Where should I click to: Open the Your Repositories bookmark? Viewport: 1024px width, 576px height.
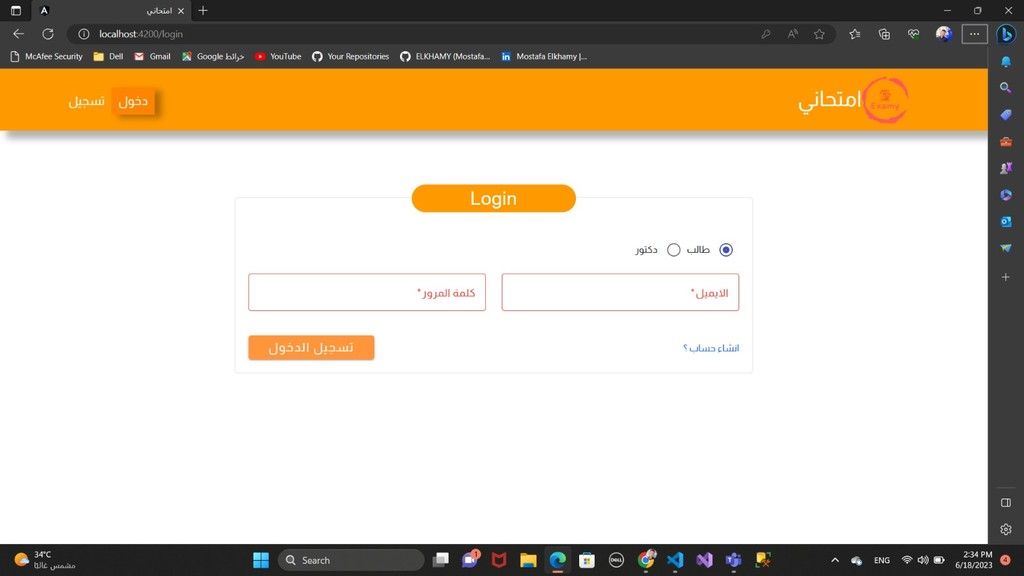(x=351, y=56)
